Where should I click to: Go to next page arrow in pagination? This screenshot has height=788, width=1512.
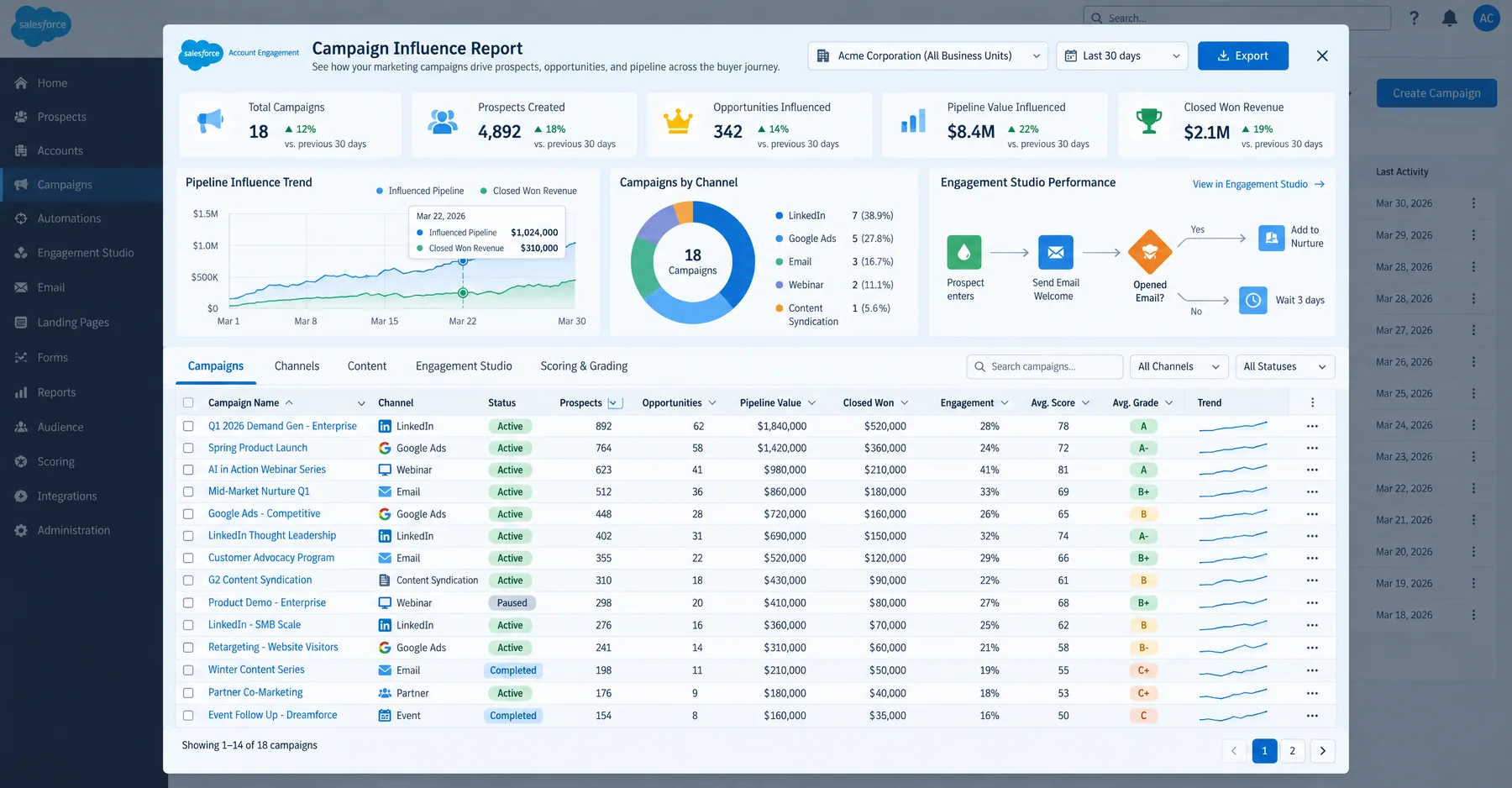(x=1322, y=751)
